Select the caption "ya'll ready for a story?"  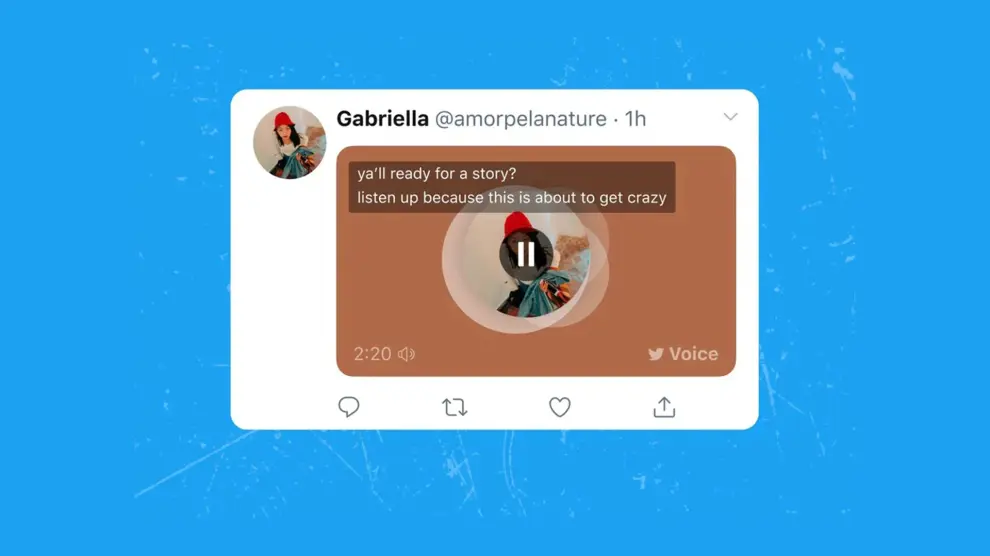click(x=437, y=174)
